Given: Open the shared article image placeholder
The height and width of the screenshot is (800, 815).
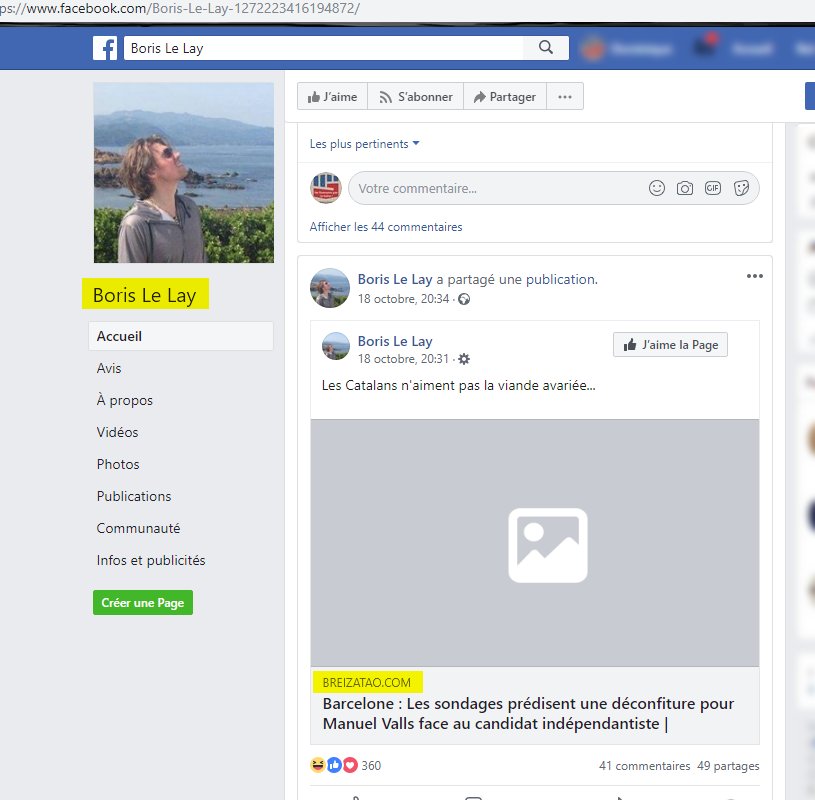Looking at the screenshot, I should 535,543.
